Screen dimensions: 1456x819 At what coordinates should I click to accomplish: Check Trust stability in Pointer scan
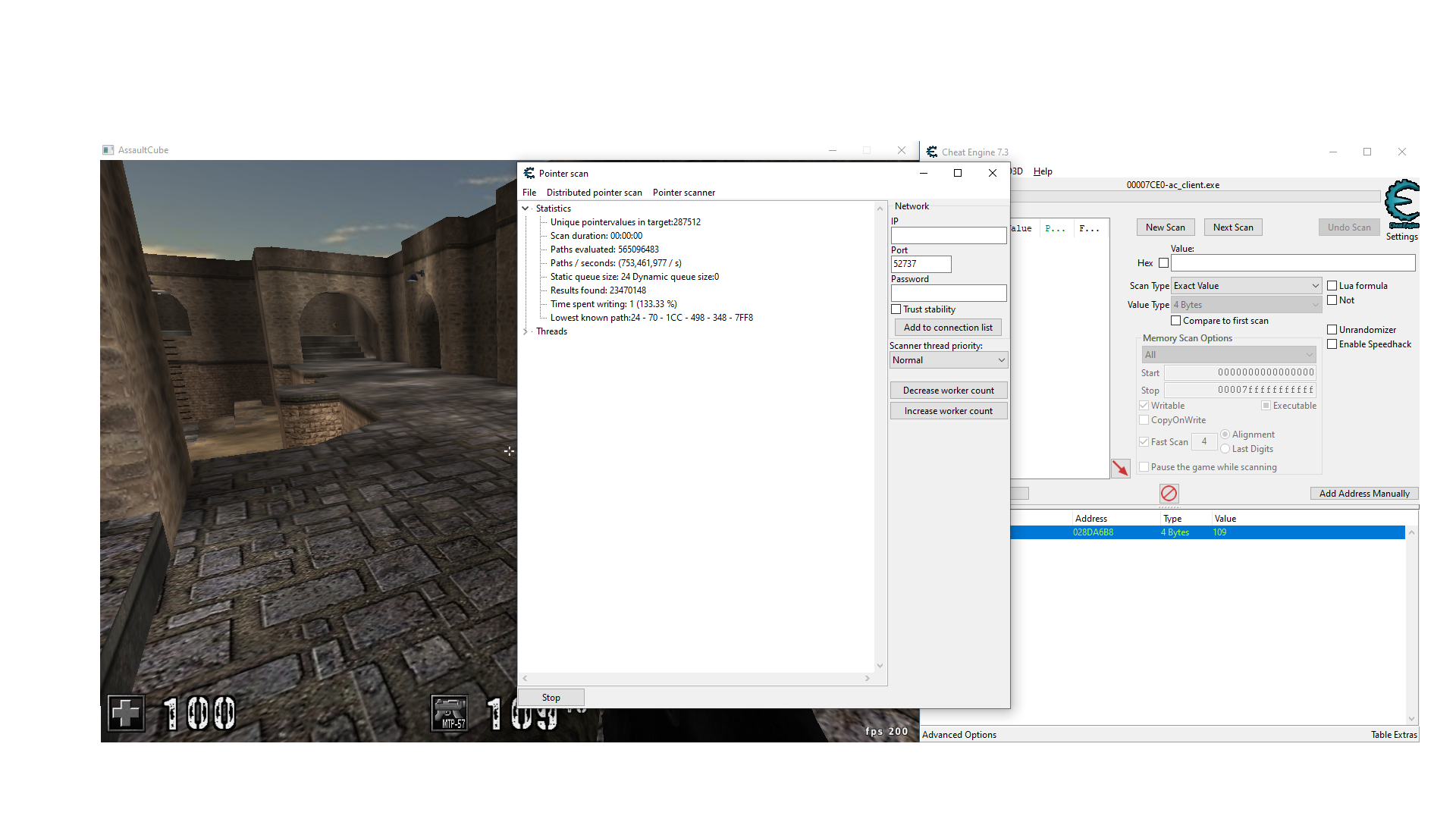pyautogui.click(x=896, y=309)
